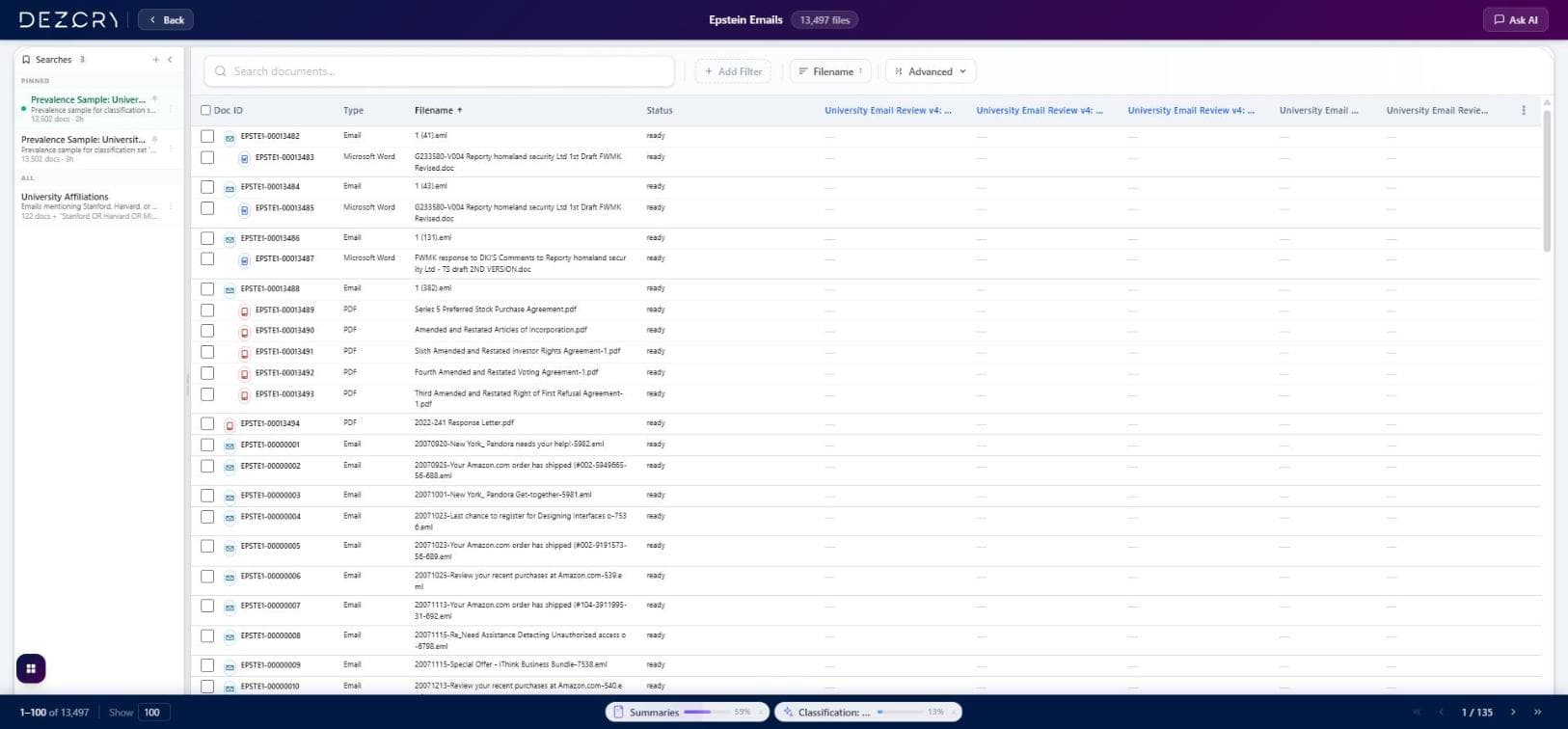
Task: Collapse the Searches sidebar panel
Action: (171, 60)
